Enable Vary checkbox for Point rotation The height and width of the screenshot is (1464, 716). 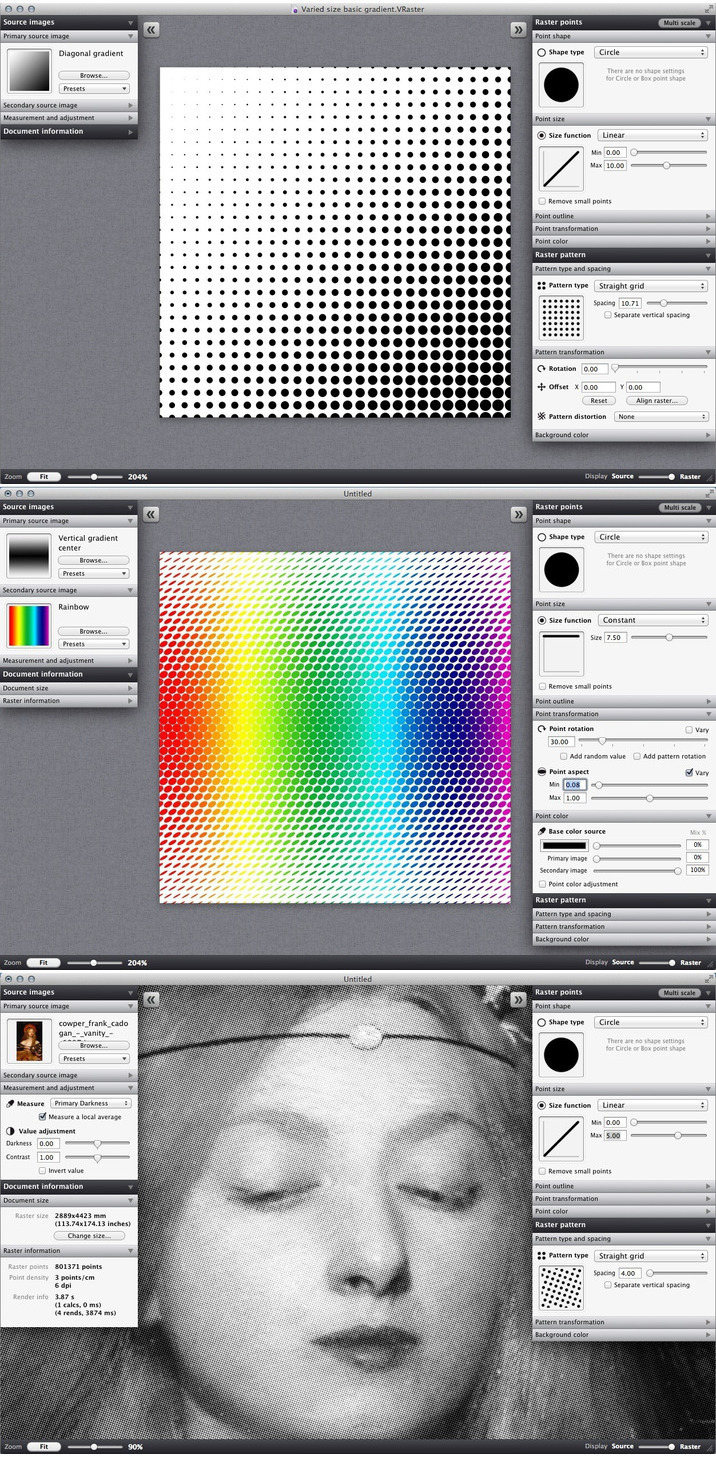689,730
